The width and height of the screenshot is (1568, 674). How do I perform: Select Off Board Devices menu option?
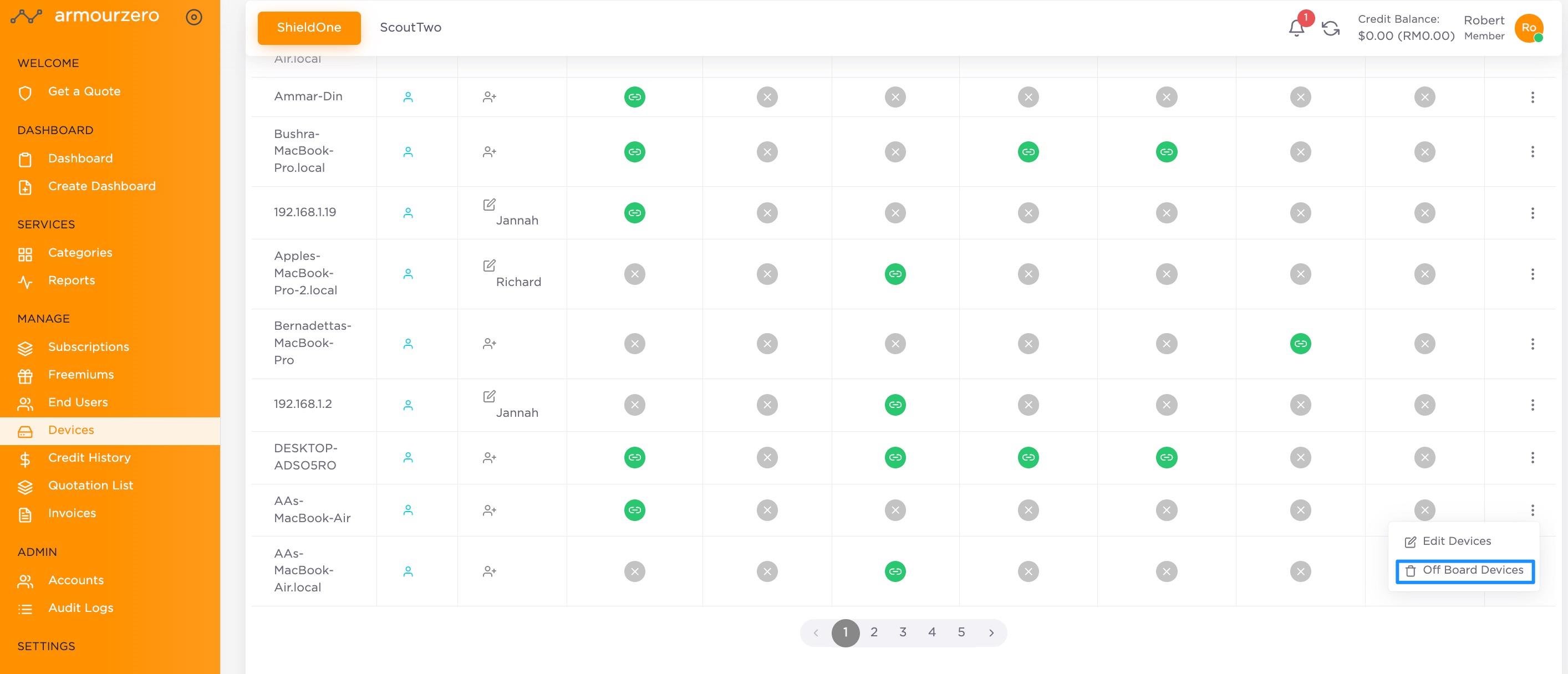point(1464,570)
